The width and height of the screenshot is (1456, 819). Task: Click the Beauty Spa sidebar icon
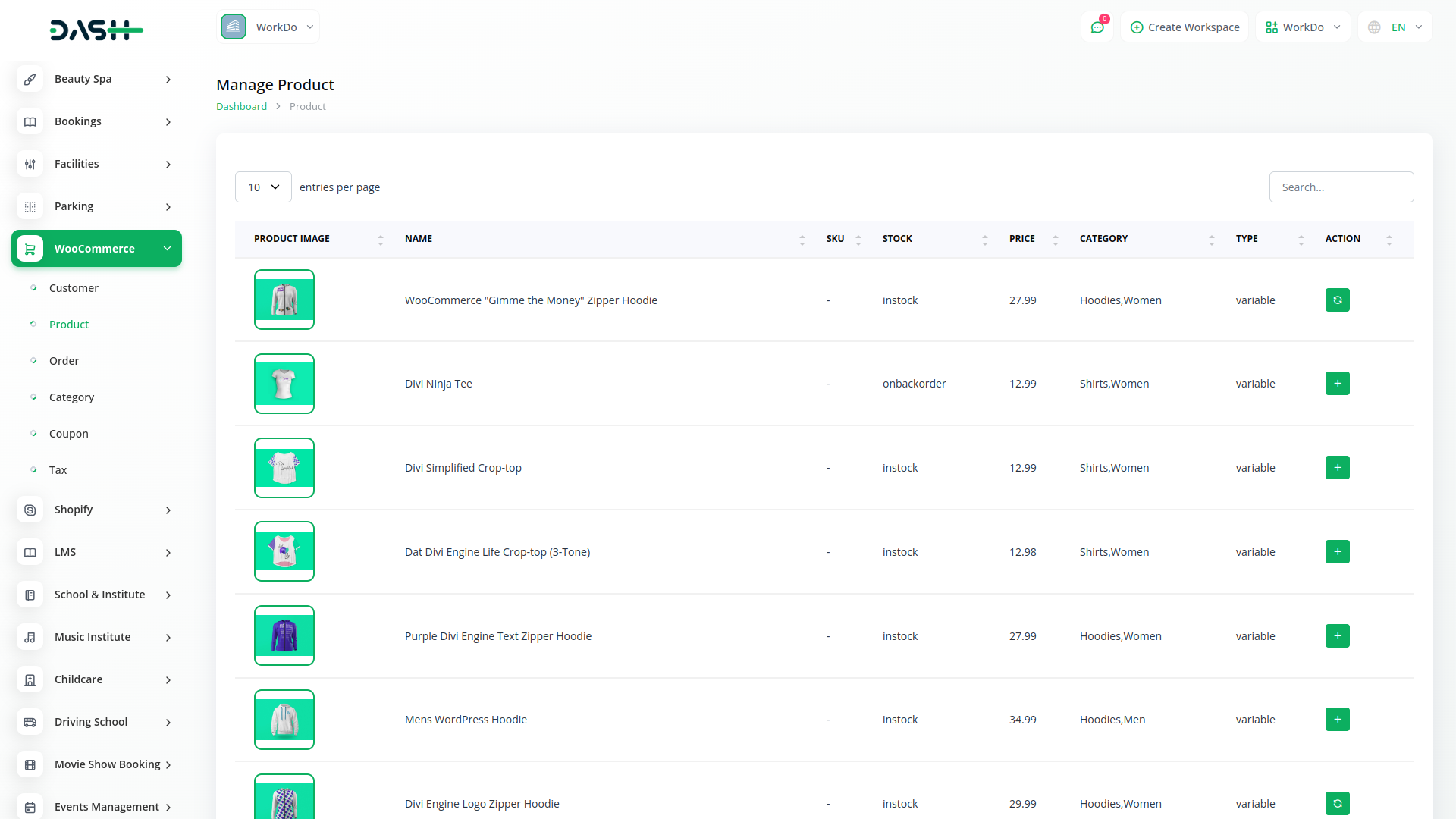(x=30, y=79)
